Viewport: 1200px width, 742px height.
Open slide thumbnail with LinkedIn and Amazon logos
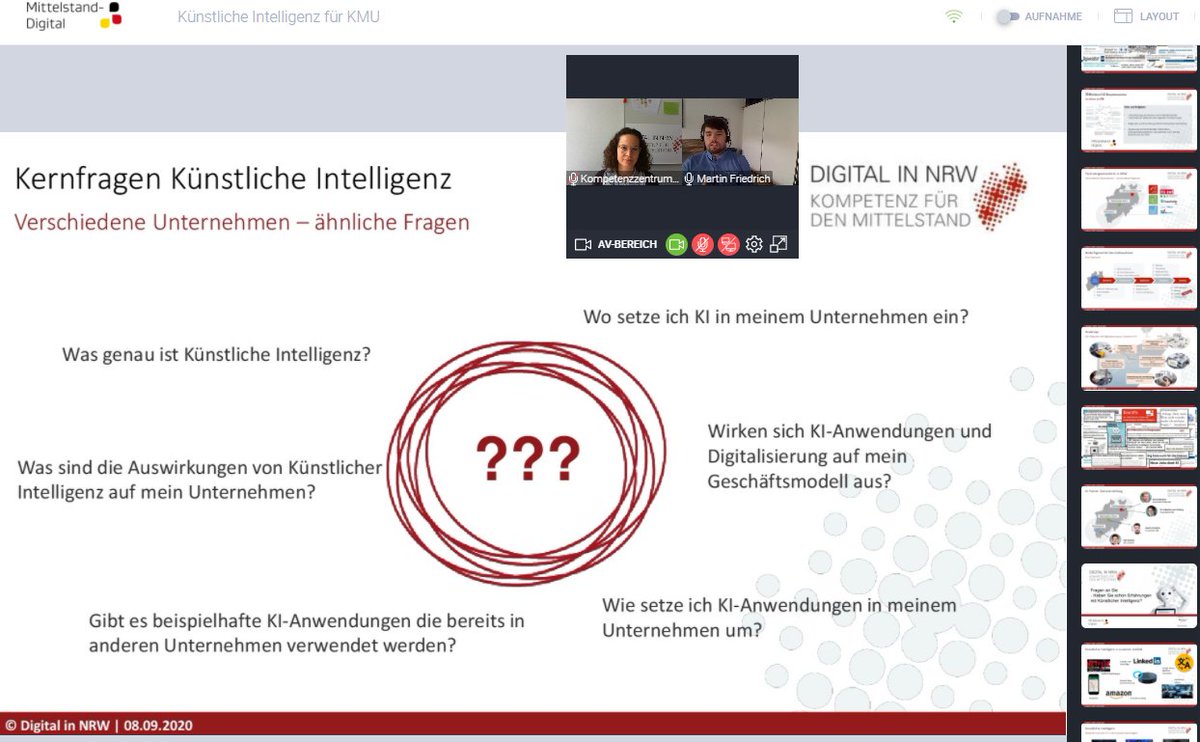click(1139, 675)
